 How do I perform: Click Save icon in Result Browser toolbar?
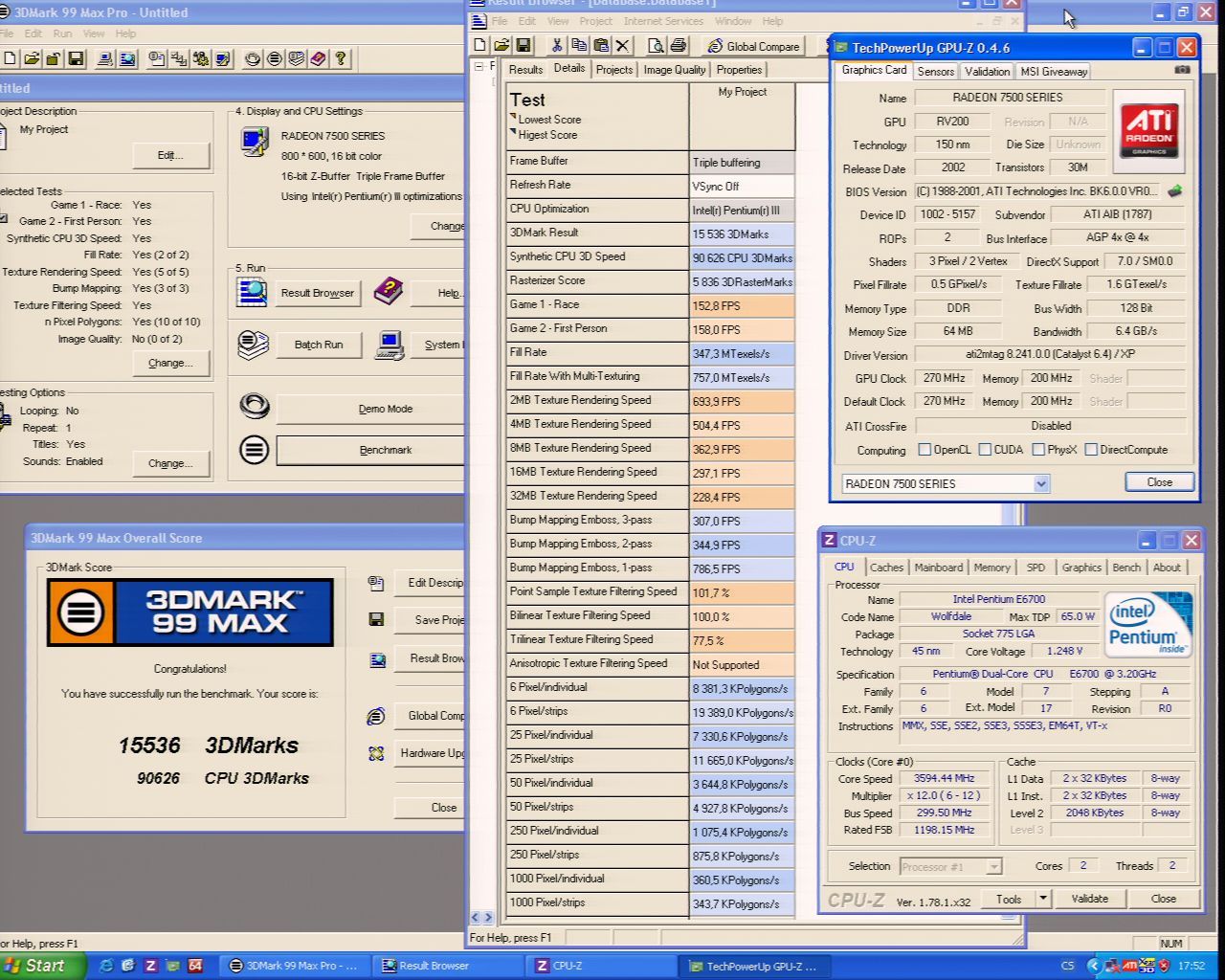click(x=523, y=45)
